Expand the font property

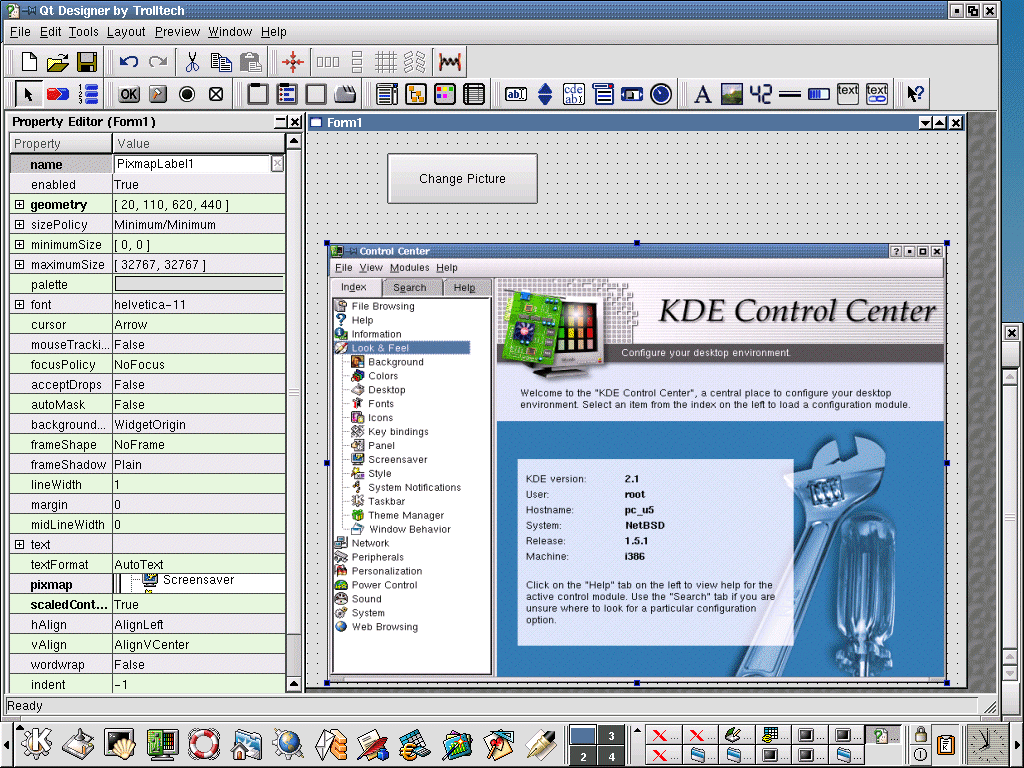20,304
